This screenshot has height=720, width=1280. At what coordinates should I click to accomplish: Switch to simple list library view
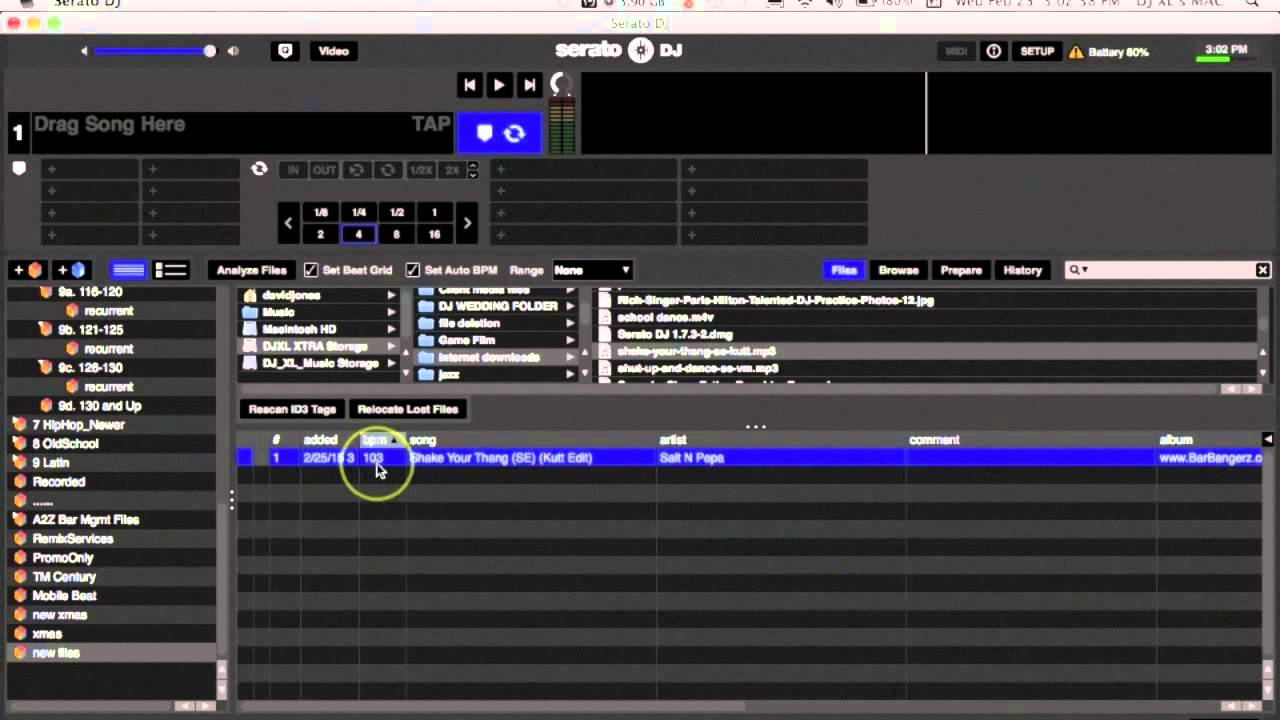click(128, 270)
